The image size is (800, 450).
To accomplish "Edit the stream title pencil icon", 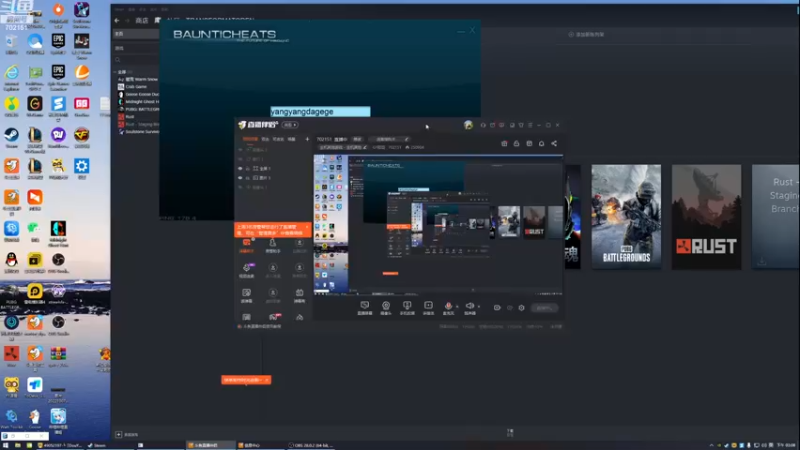I will coord(406,139).
